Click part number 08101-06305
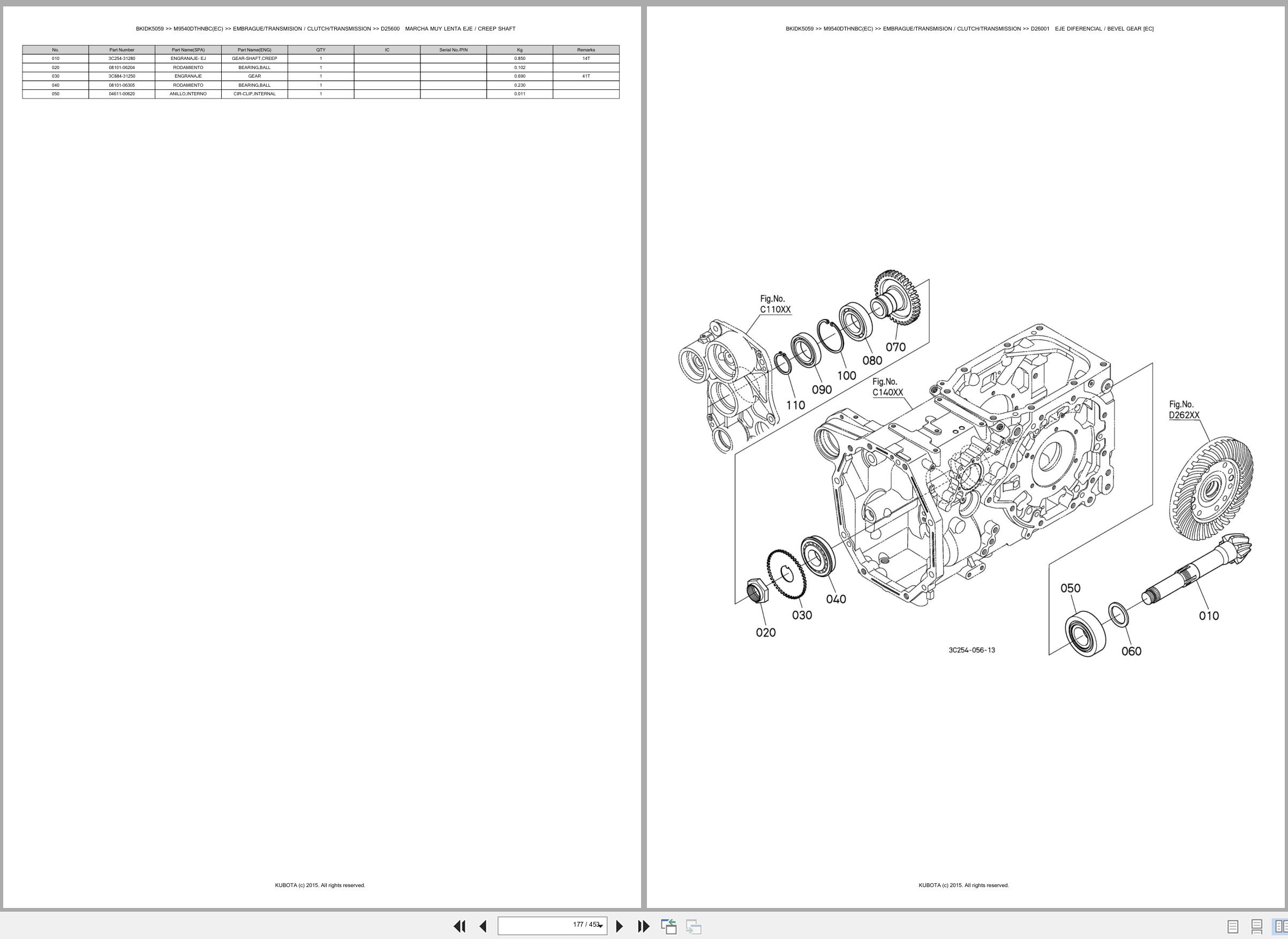Viewport: 1288px width, 939px height. point(122,85)
